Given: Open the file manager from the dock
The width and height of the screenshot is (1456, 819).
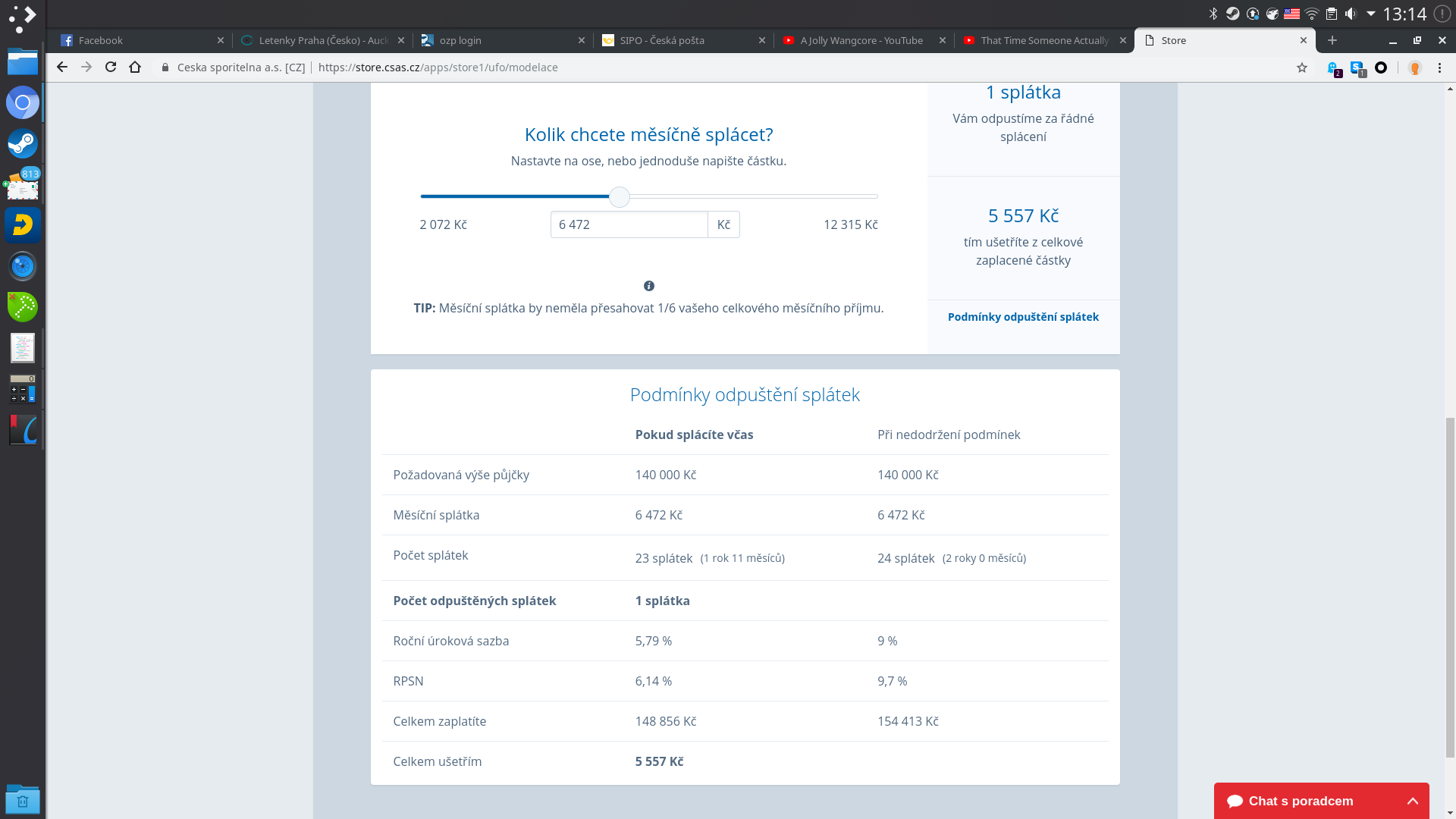Looking at the screenshot, I should click(x=23, y=61).
